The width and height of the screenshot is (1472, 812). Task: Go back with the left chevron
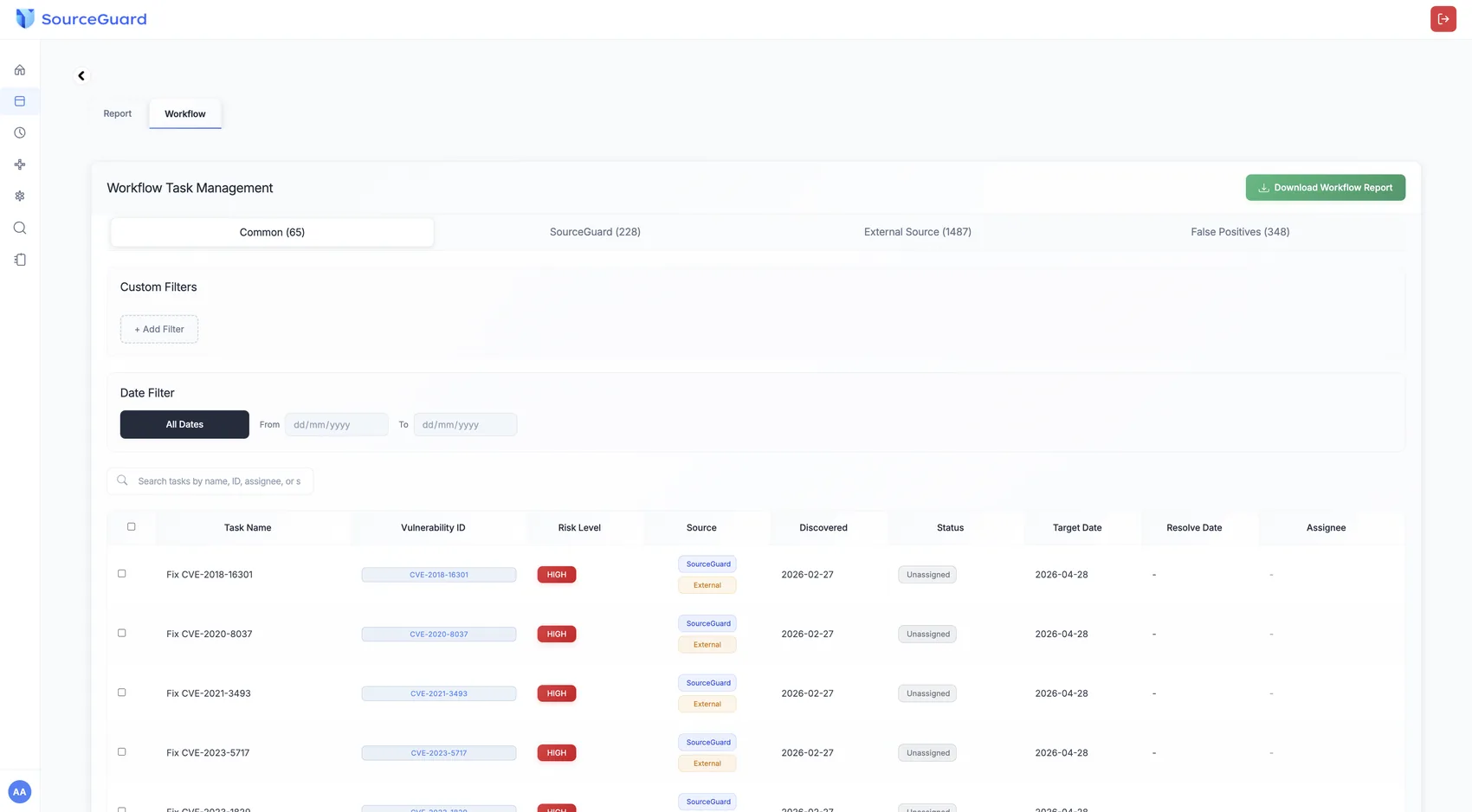click(81, 76)
